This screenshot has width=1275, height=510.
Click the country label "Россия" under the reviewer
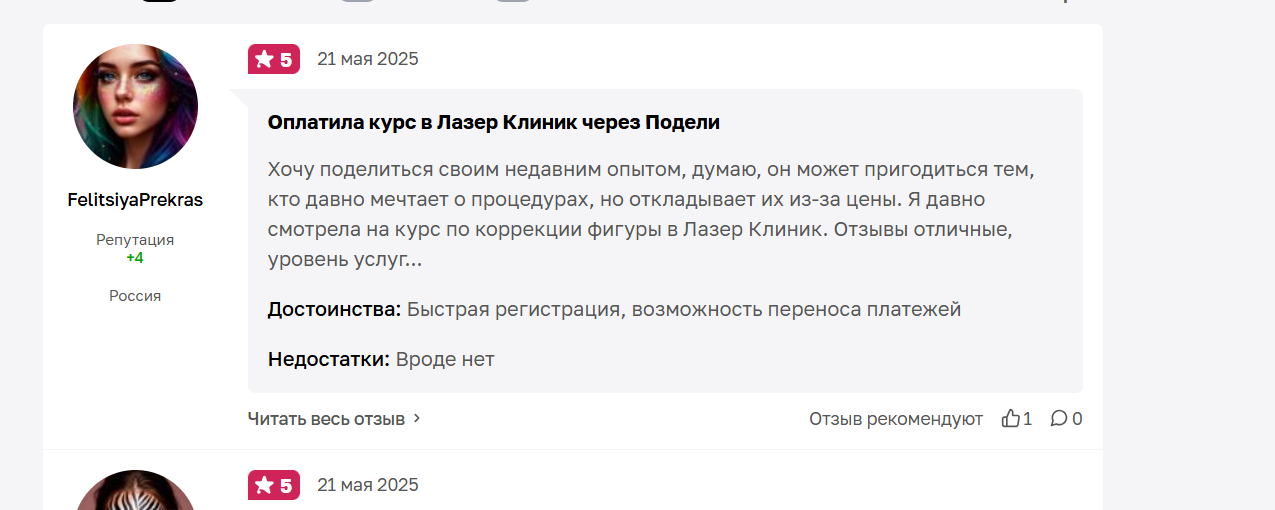(x=135, y=296)
